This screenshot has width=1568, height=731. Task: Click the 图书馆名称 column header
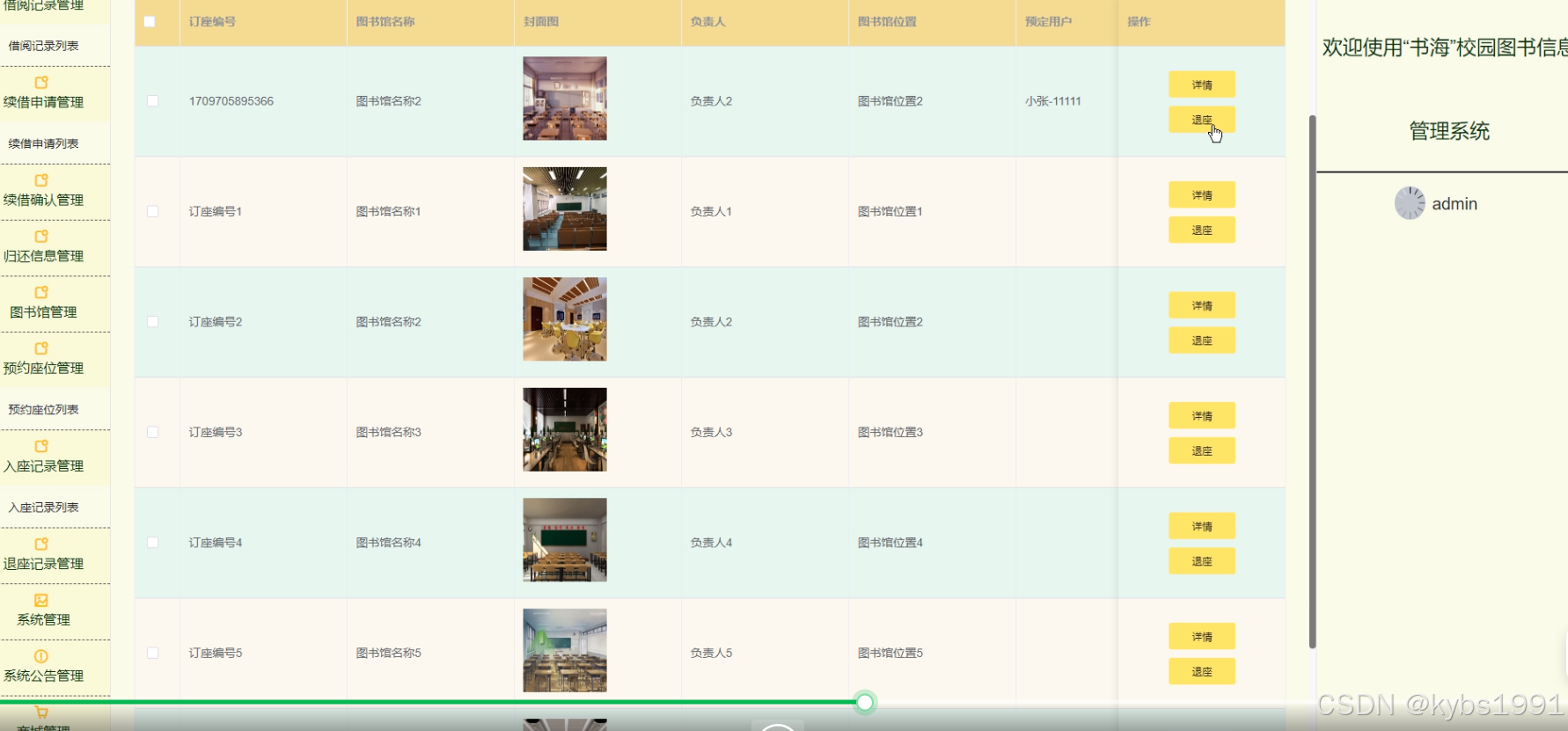[x=385, y=21]
